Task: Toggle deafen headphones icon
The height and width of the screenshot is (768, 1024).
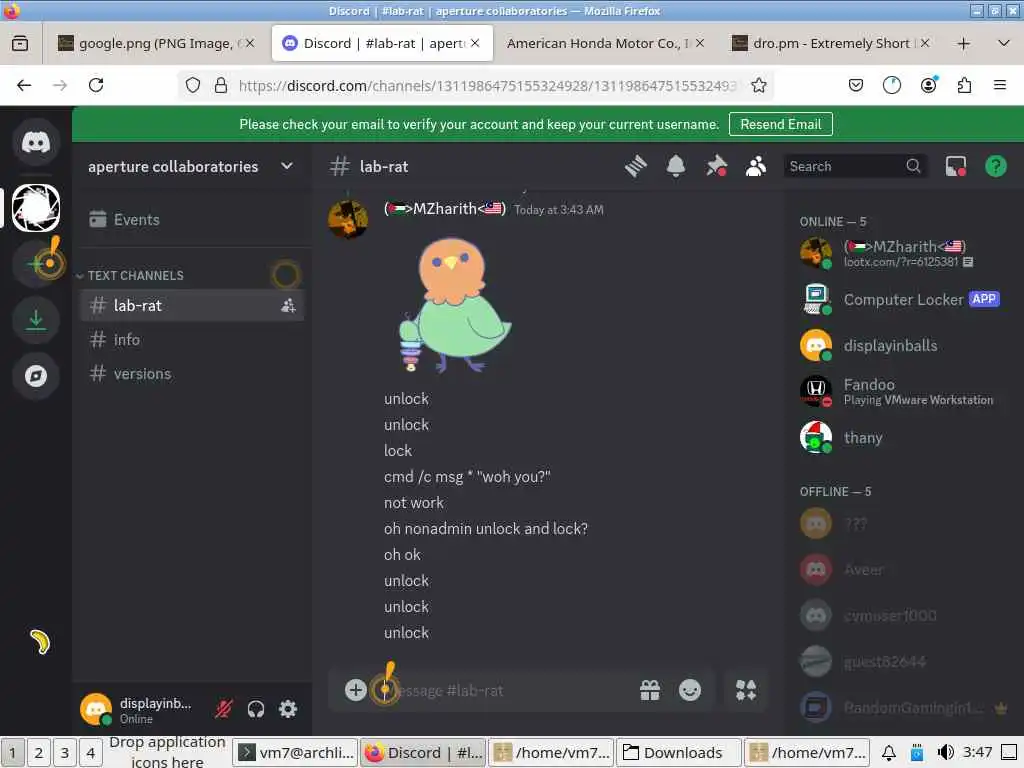Action: tap(256, 709)
